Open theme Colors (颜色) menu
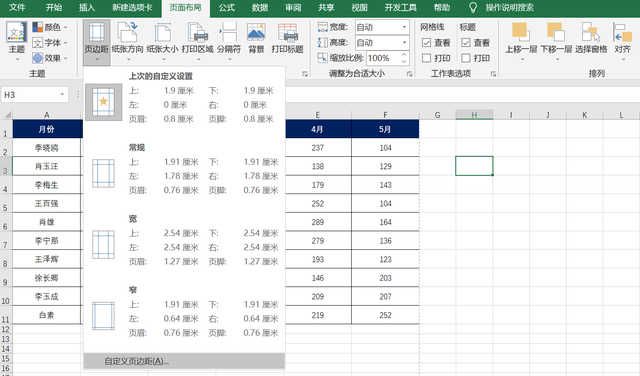Image resolution: width=640 pixels, height=376 pixels. 50,27
